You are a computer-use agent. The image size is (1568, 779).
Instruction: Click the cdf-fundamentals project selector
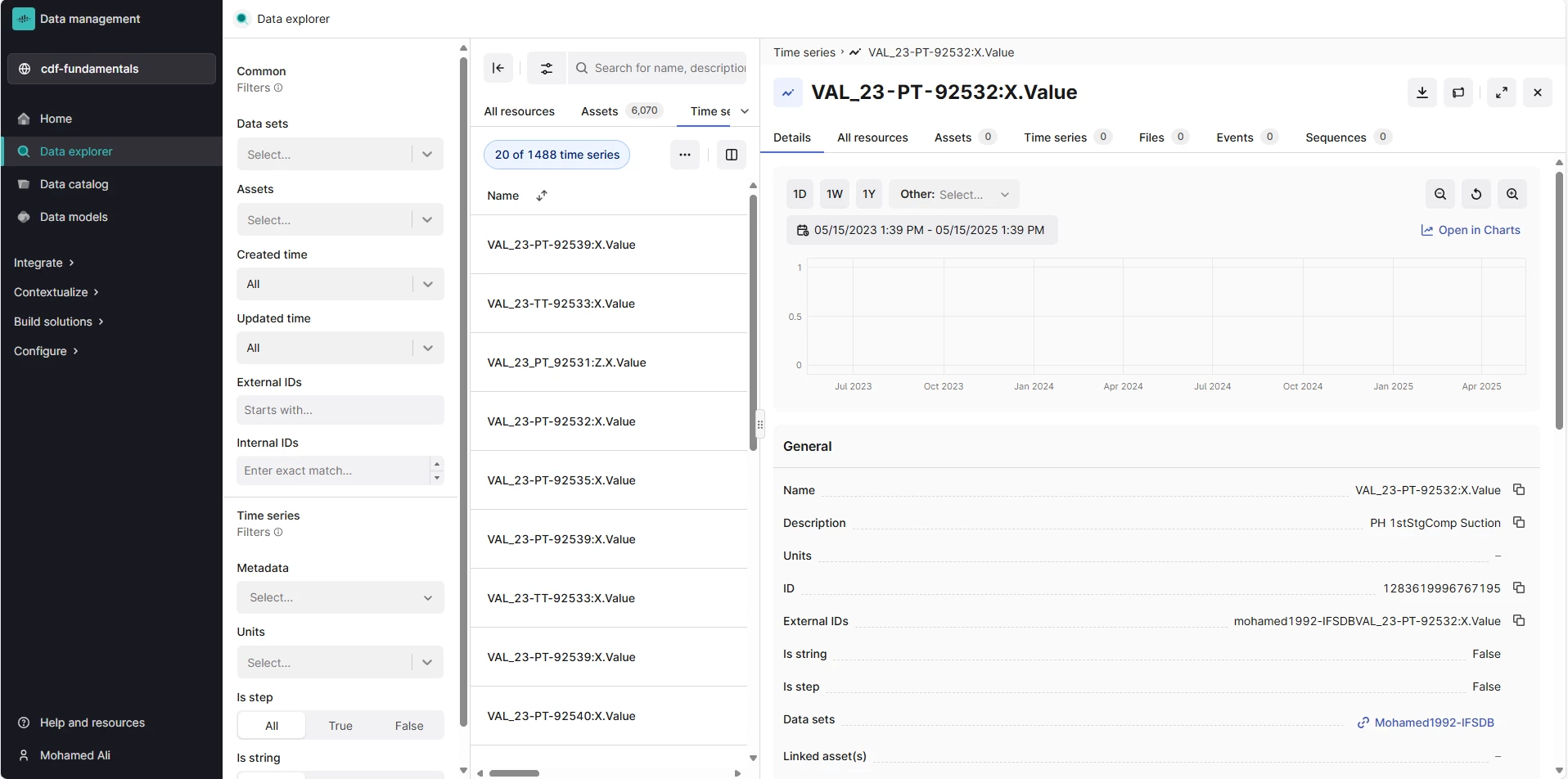click(x=111, y=69)
